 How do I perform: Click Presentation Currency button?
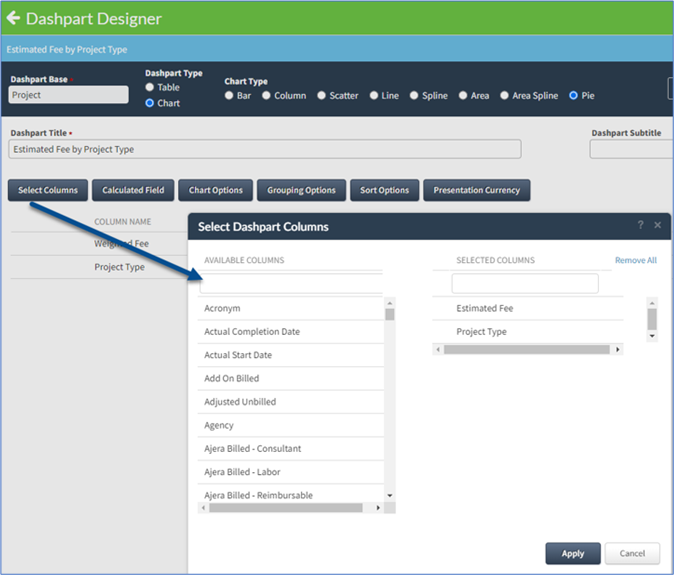tap(476, 190)
